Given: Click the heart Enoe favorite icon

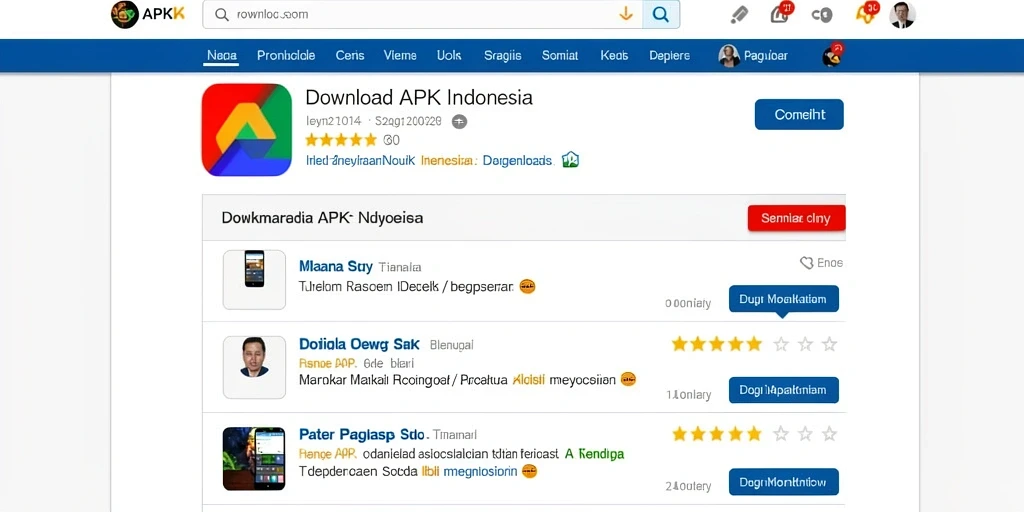Looking at the screenshot, I should (x=822, y=263).
